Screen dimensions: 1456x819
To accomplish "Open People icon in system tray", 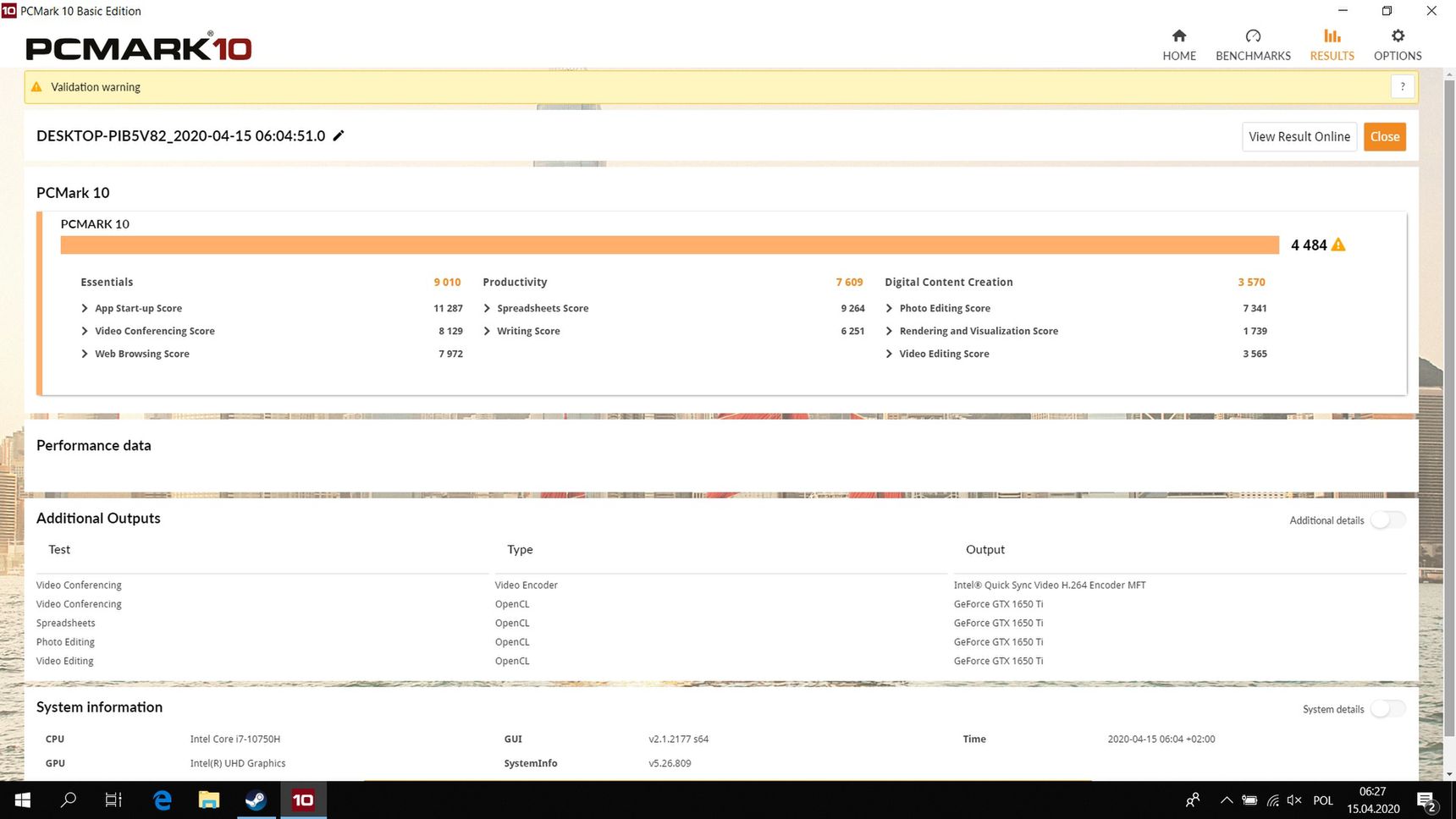I will (x=1193, y=800).
